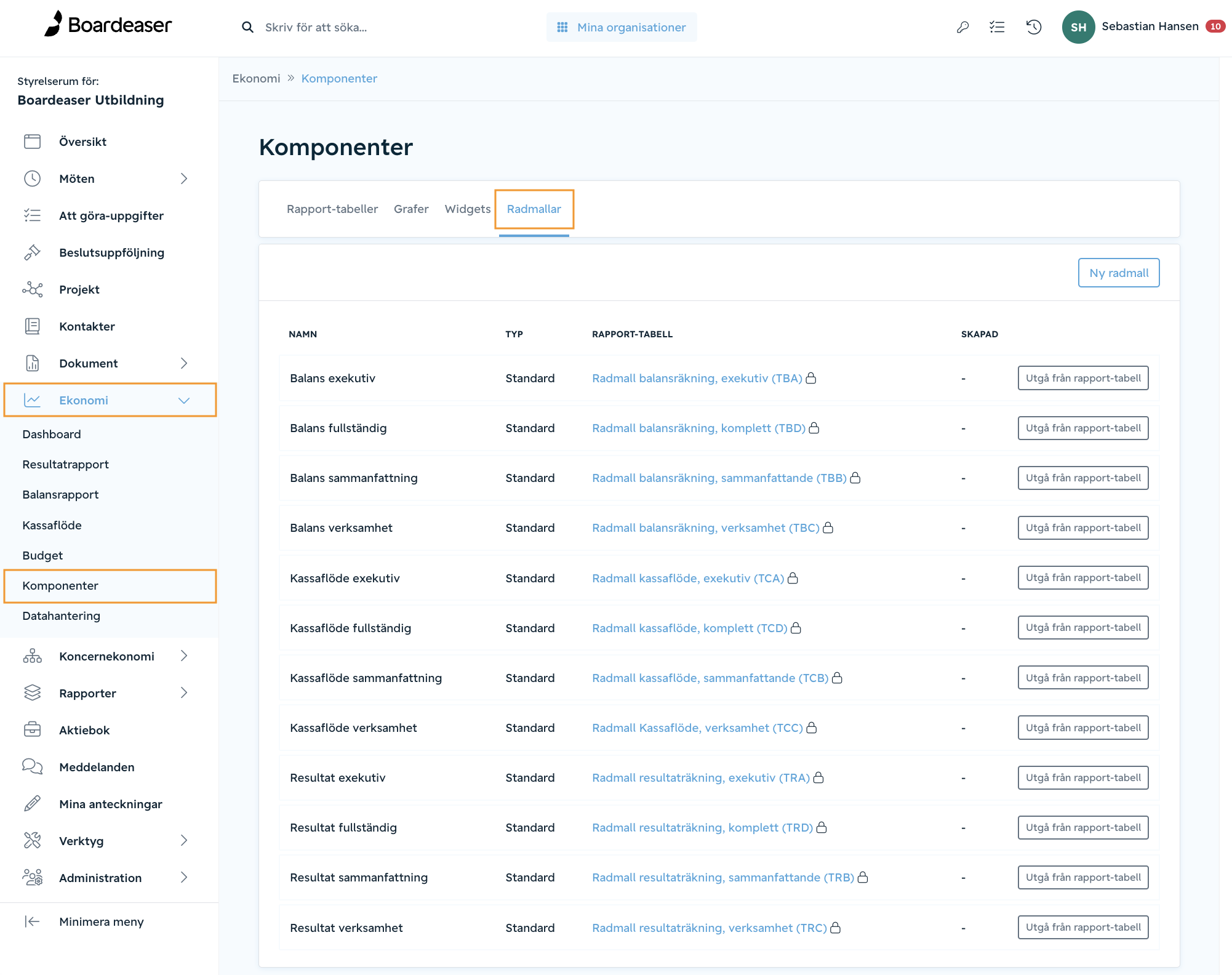This screenshot has width=1232, height=975.
Task: Click the SH user avatar
Action: tap(1078, 27)
